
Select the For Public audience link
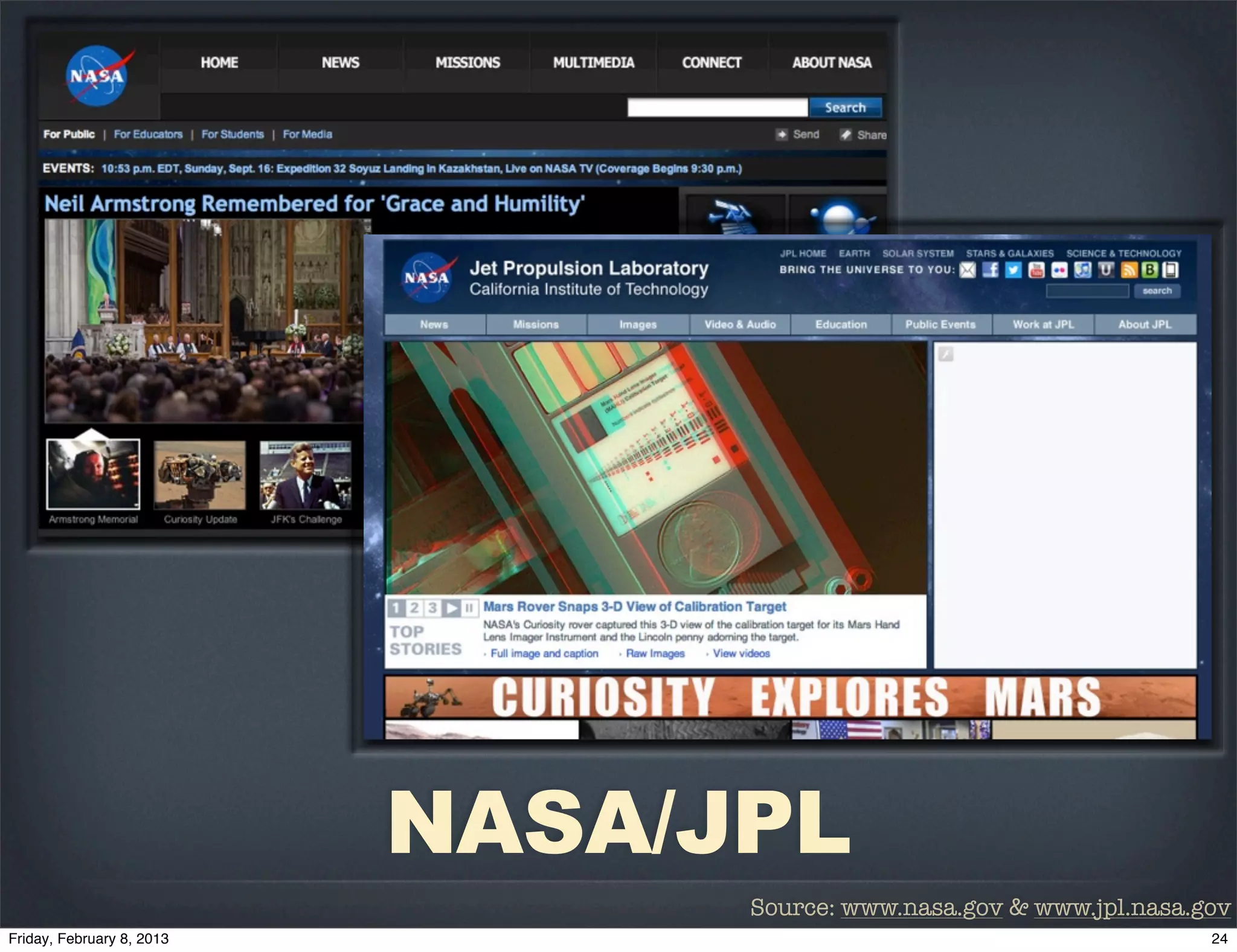pos(69,134)
